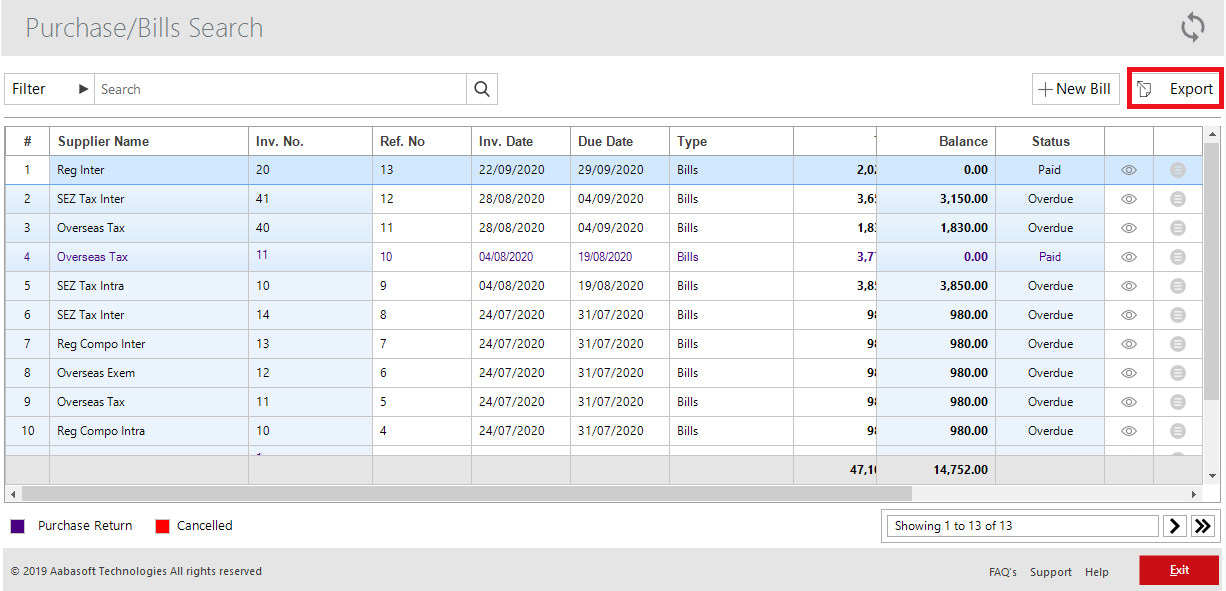Open actions menu on the Reg Compo Intra row
This screenshot has width=1226, height=591.
coord(1178,431)
